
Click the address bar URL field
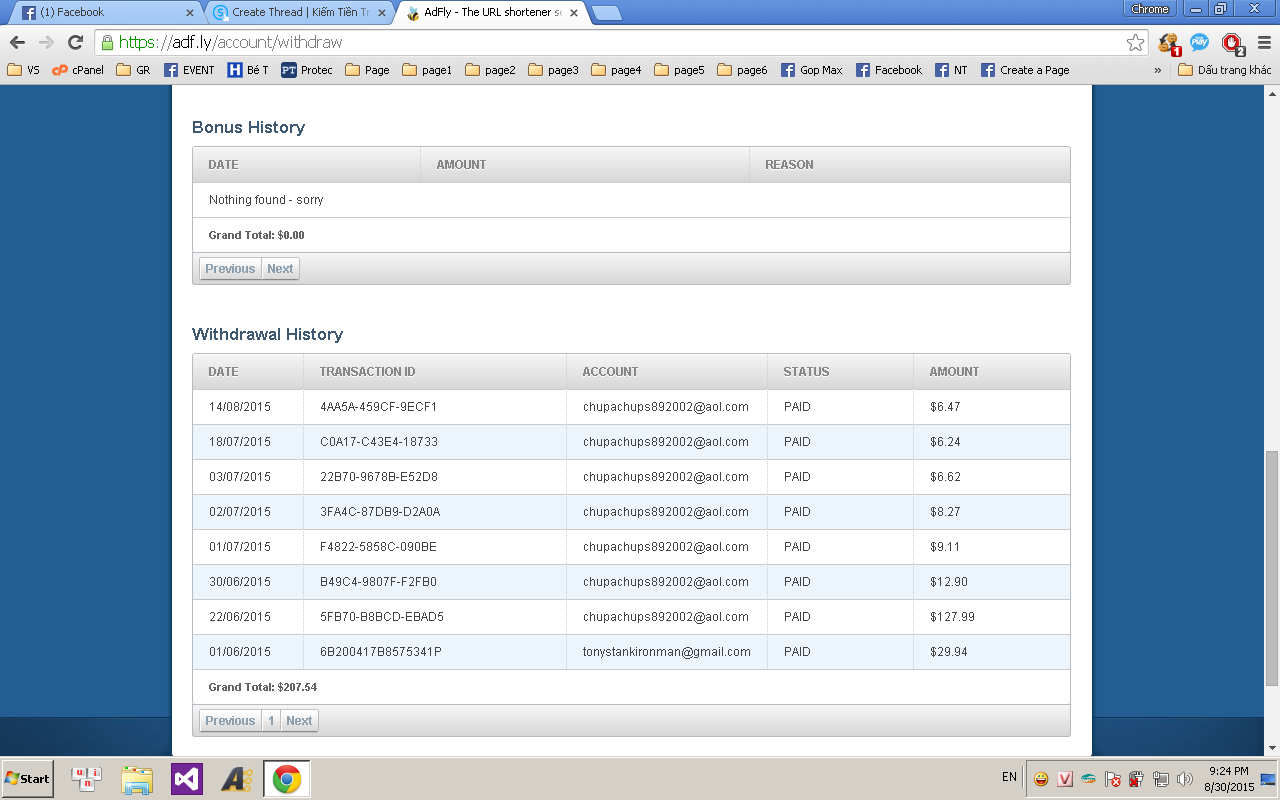pyautogui.click(x=620, y=43)
